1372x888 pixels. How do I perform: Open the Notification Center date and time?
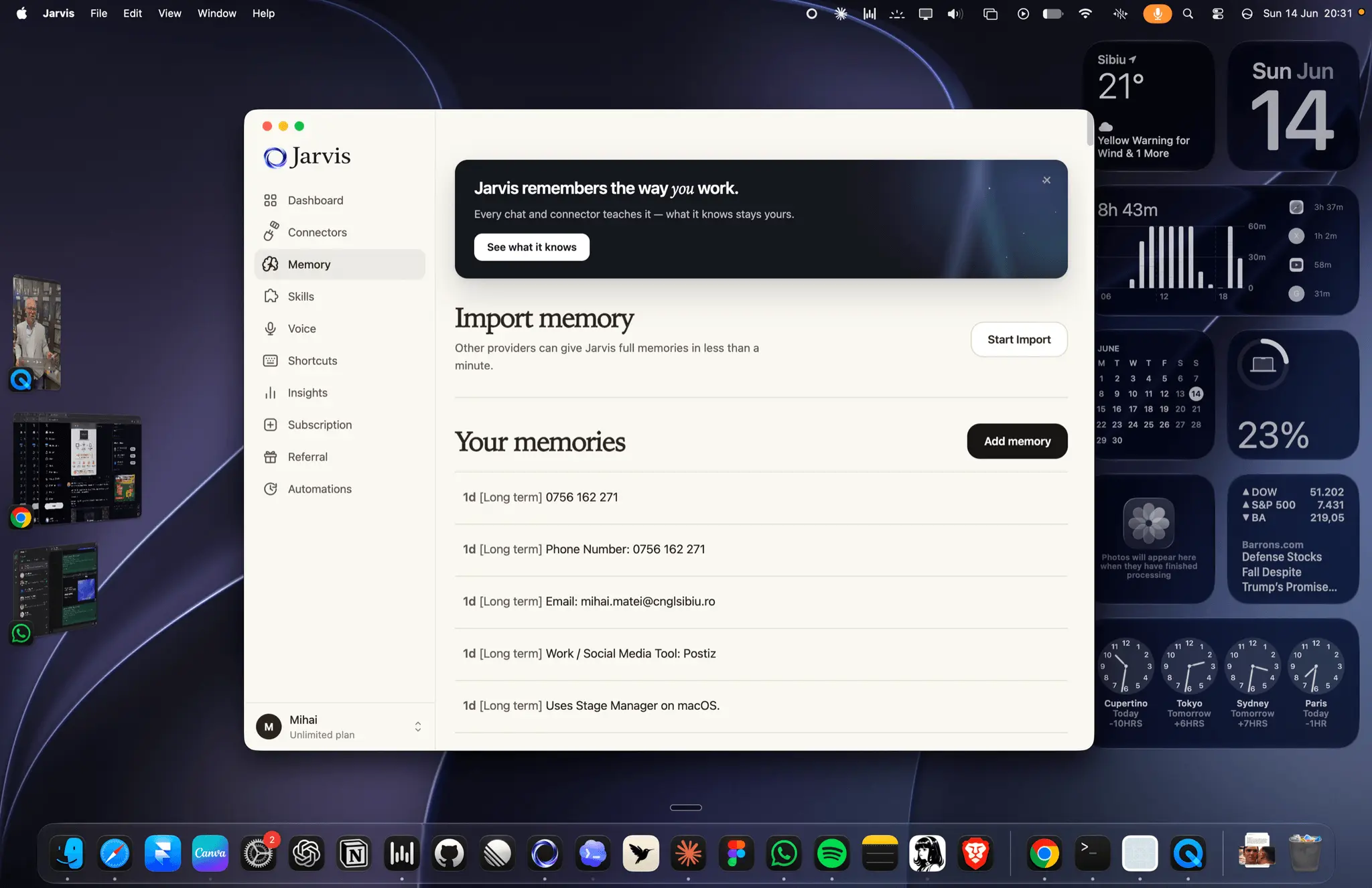1307,13
